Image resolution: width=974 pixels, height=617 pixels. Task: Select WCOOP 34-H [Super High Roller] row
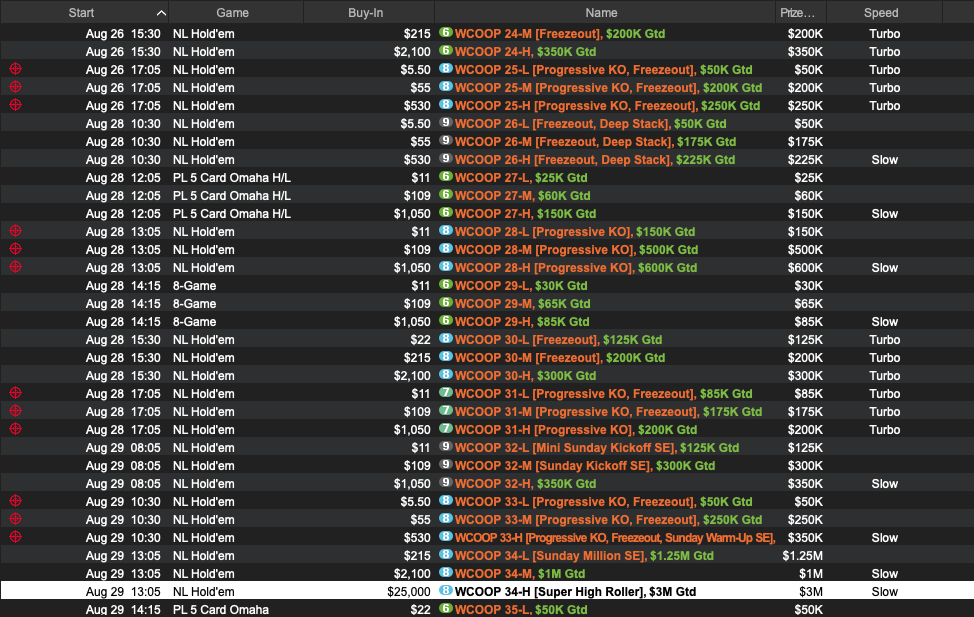pos(487,592)
